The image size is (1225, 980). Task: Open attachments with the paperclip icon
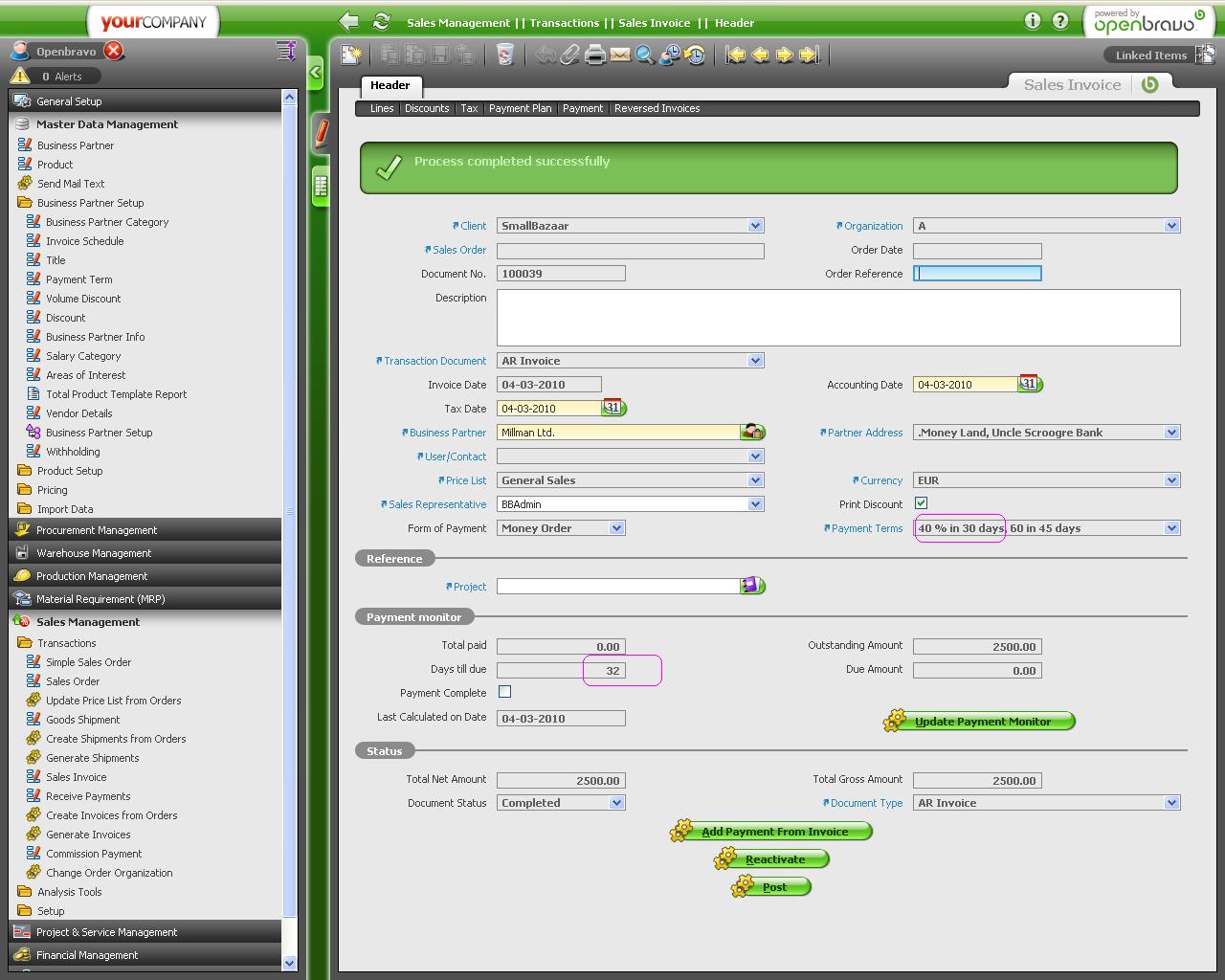coord(570,56)
